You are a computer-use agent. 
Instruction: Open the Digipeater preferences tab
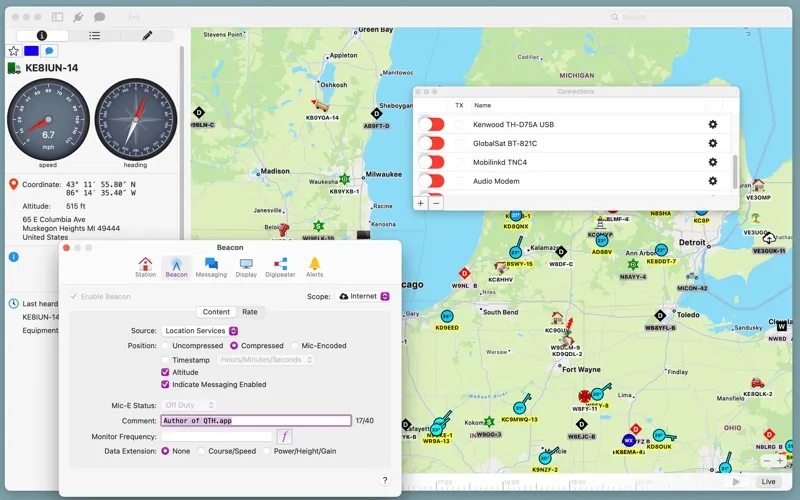pos(280,267)
